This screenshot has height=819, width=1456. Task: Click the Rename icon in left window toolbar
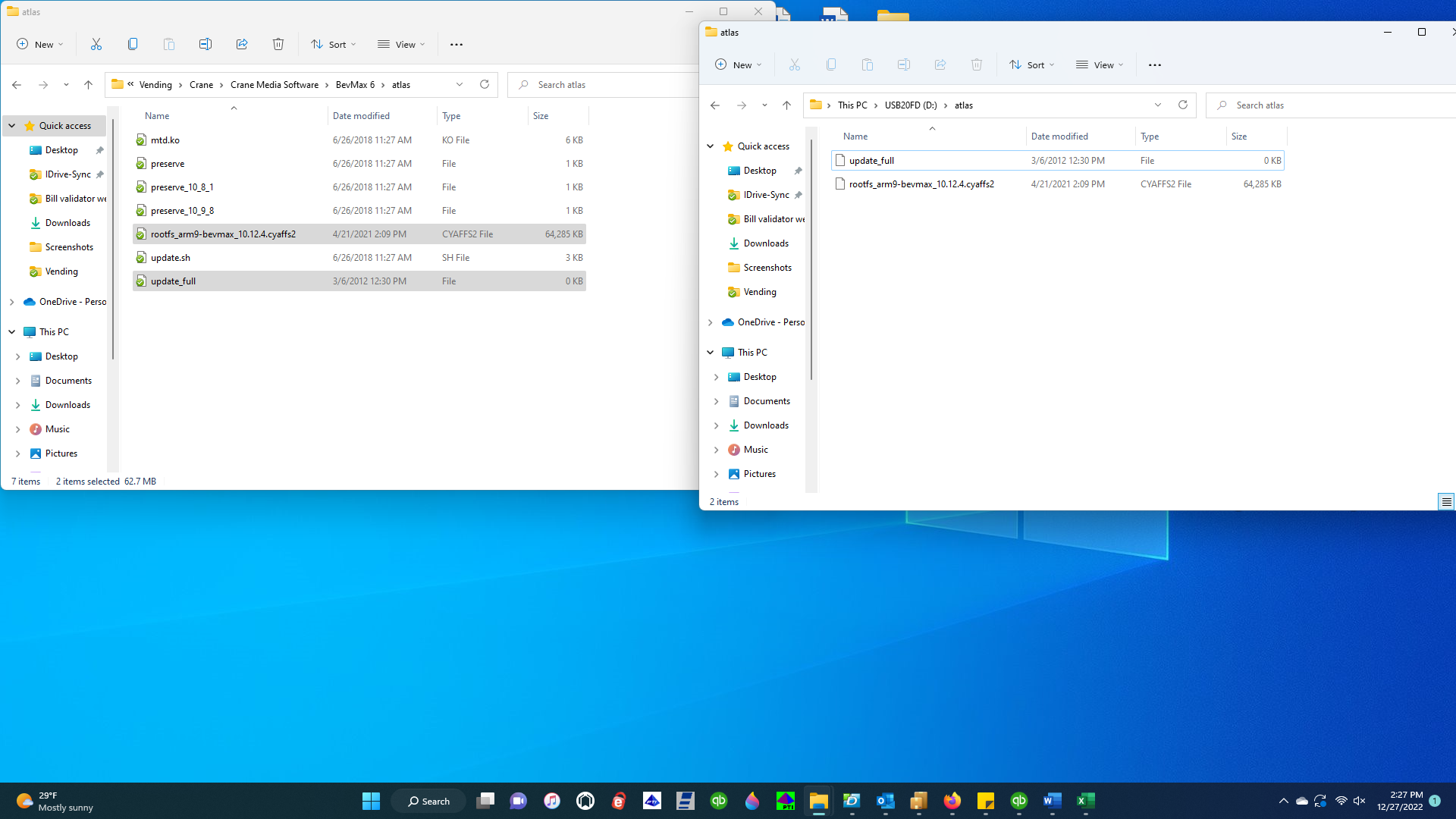tap(206, 44)
